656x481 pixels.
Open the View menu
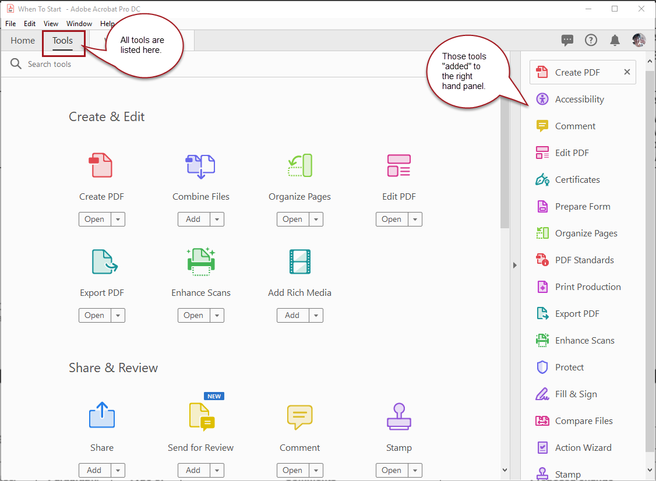click(51, 23)
